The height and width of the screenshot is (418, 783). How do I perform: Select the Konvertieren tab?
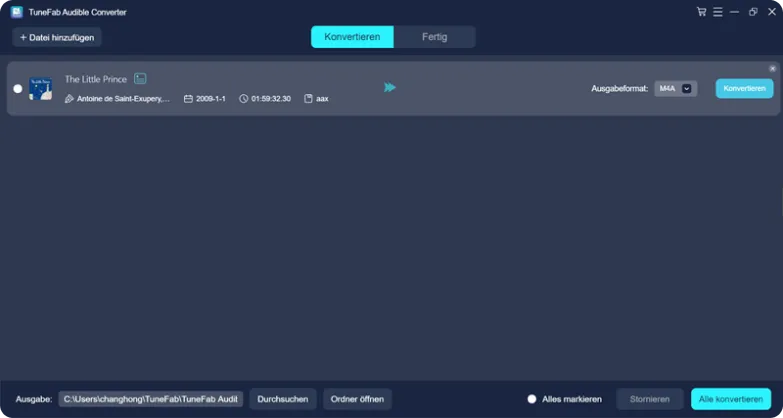pyautogui.click(x=352, y=37)
